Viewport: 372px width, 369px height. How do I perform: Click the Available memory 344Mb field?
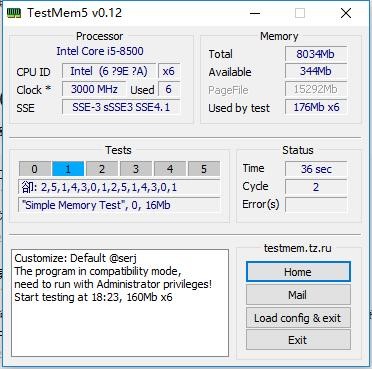(x=316, y=71)
